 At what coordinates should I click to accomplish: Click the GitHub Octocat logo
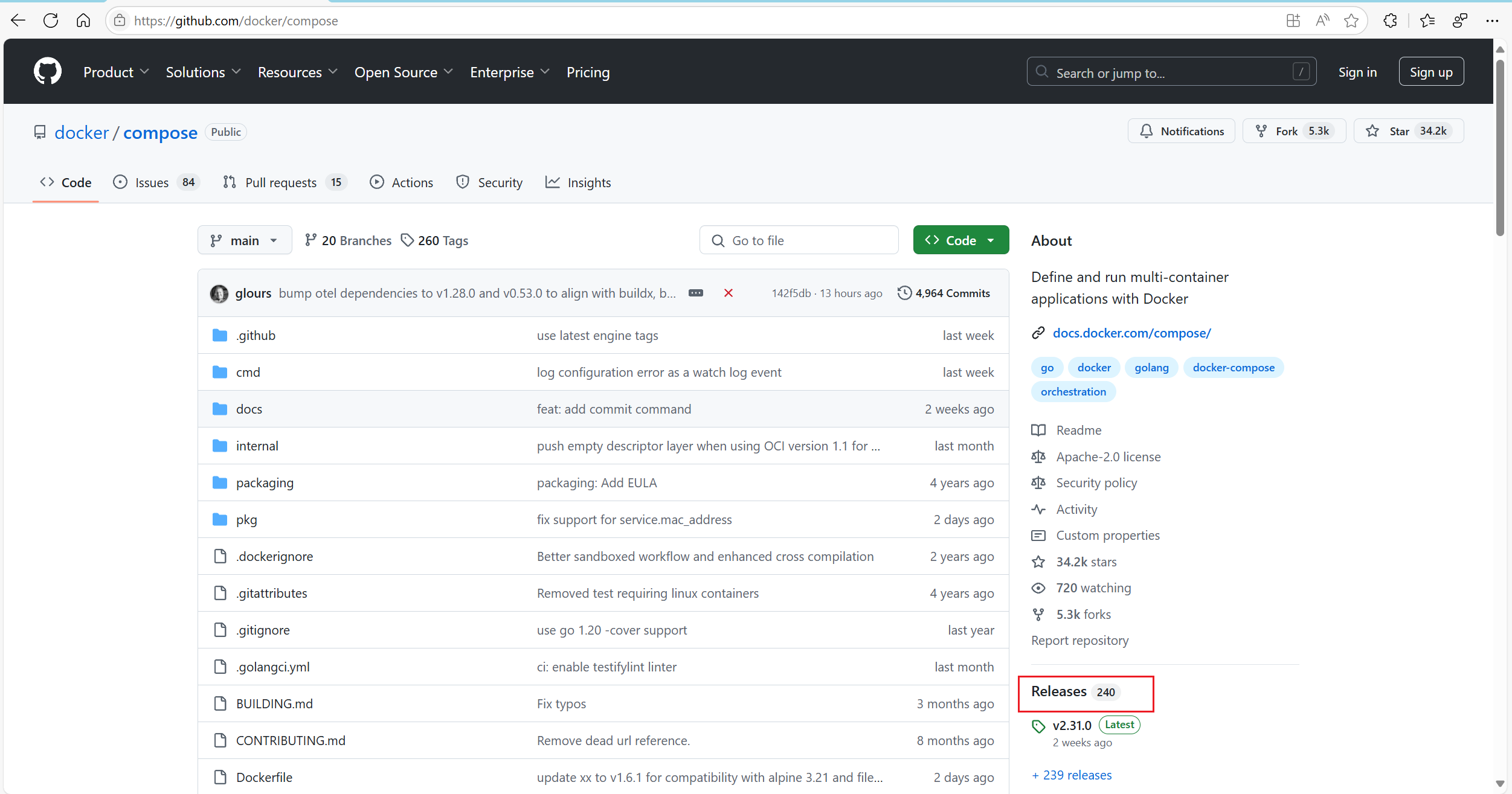48,72
